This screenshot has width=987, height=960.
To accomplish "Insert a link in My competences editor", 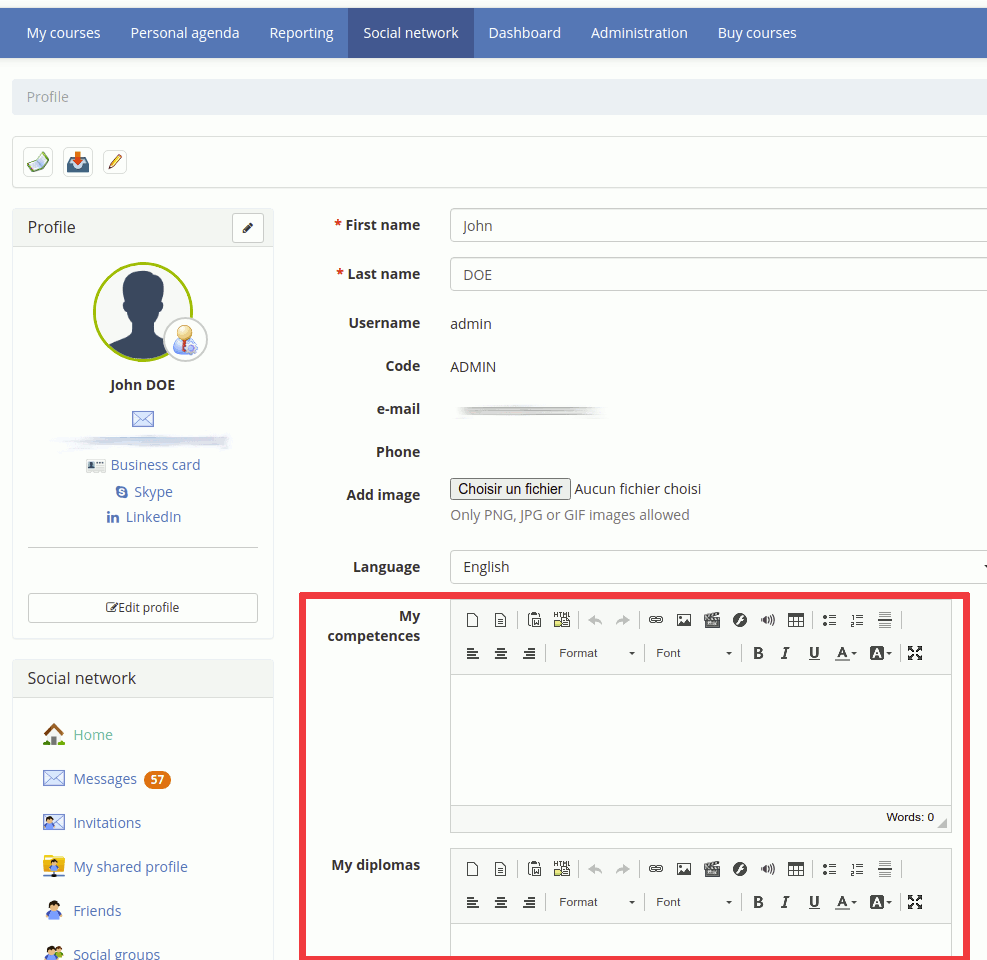I will tap(656, 619).
